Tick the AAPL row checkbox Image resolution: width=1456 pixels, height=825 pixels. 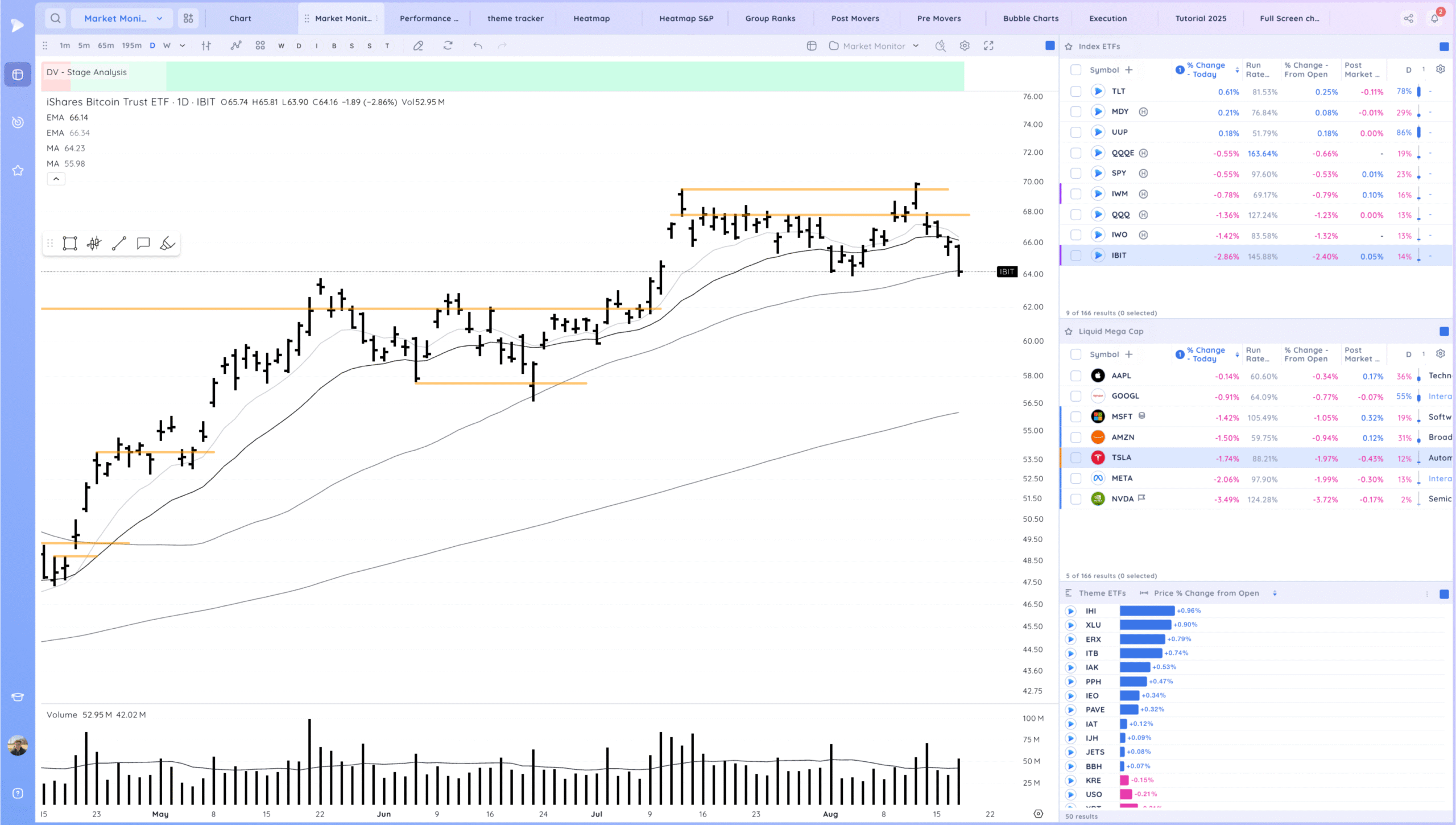(1076, 376)
